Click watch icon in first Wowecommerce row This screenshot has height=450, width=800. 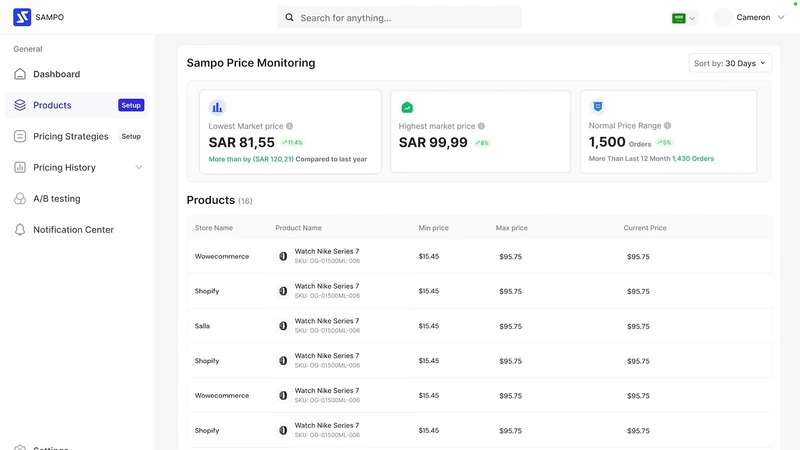(283, 256)
